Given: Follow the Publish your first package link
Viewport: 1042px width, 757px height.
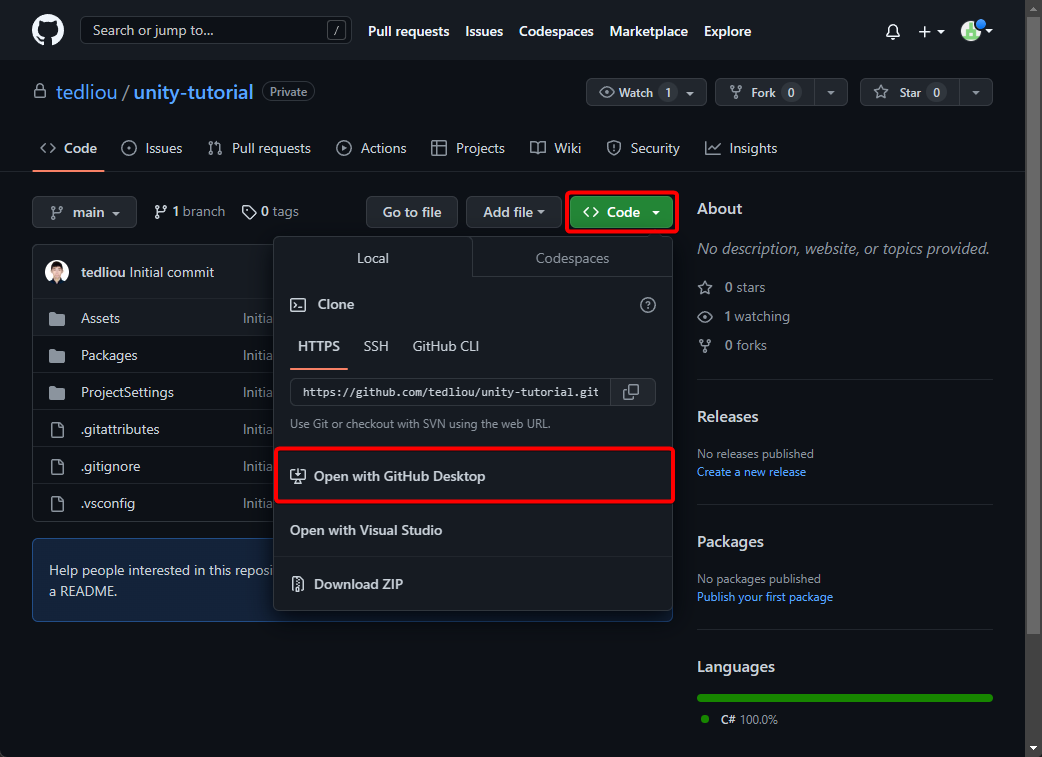Looking at the screenshot, I should (765, 597).
